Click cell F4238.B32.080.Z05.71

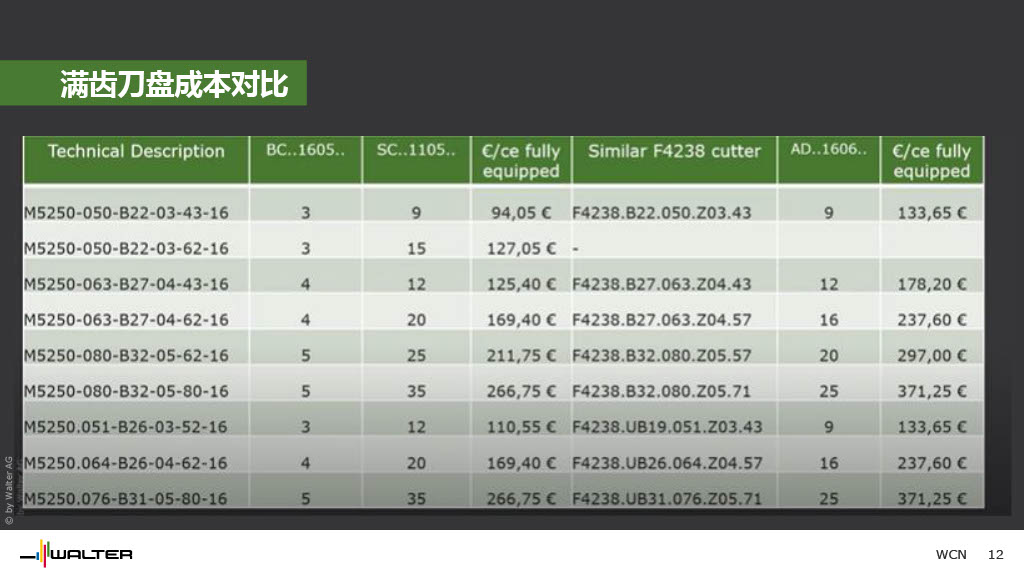661,391
